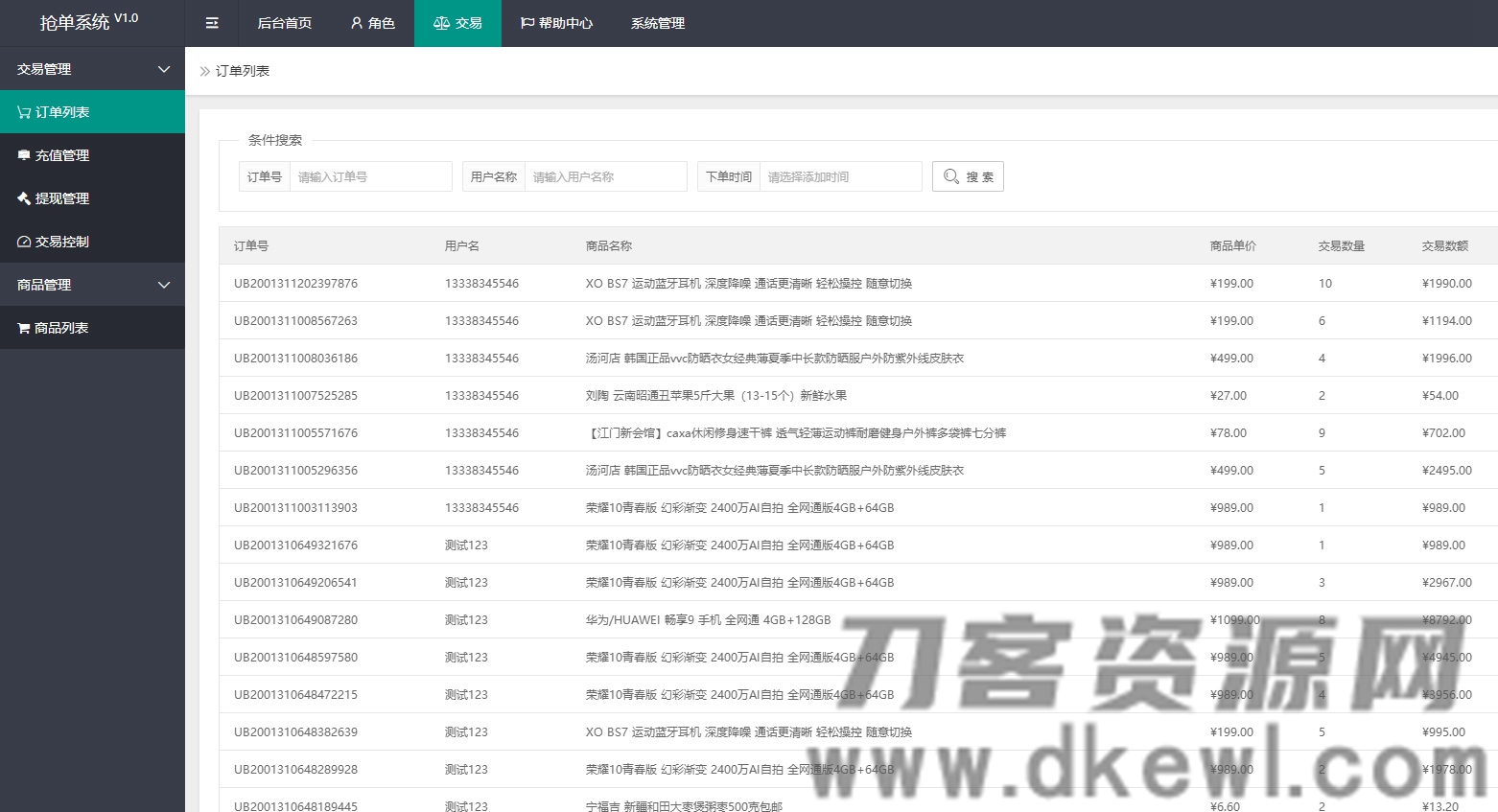
Task: Click the 搜索 button to search orders
Action: click(968, 175)
